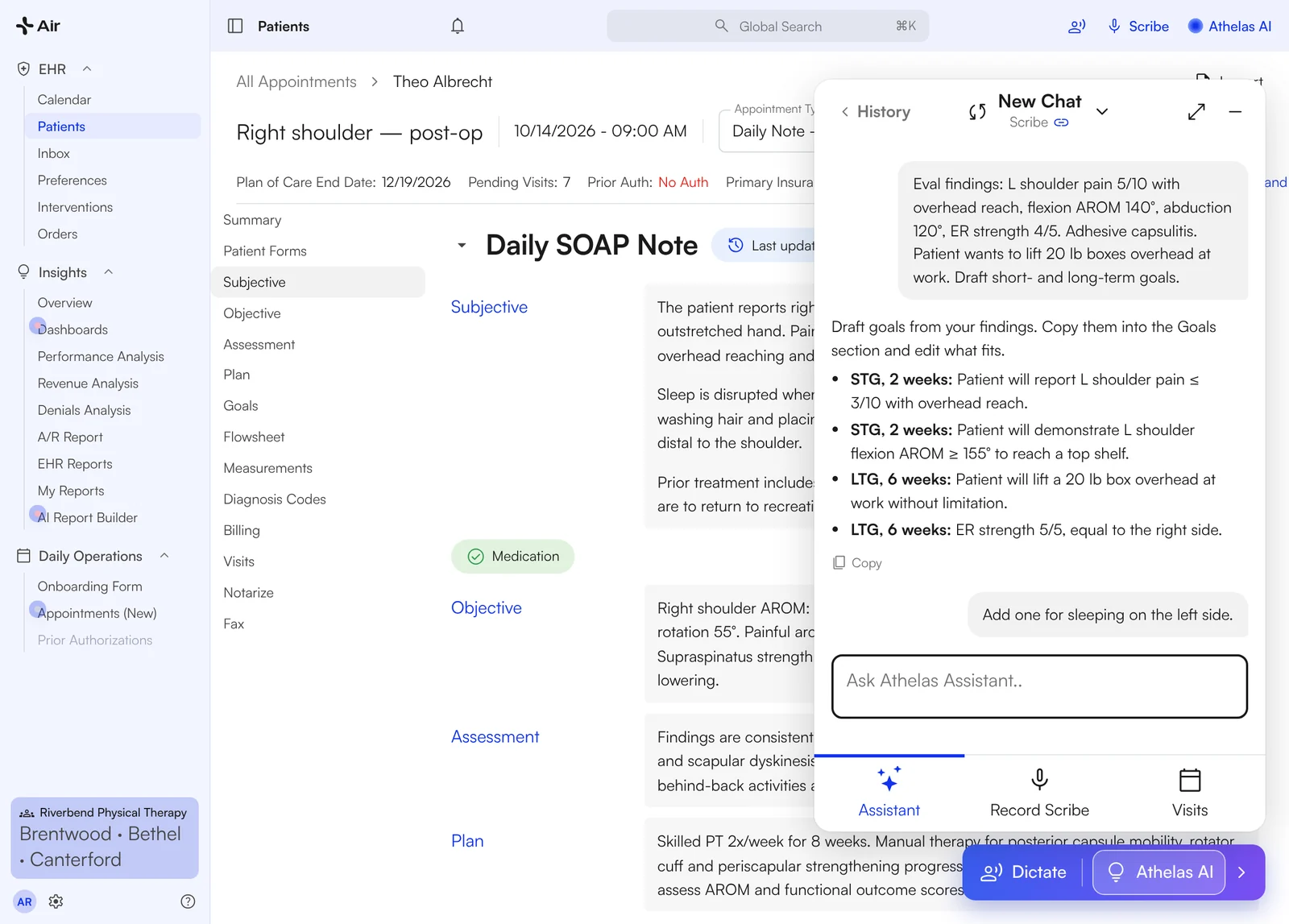
Task: Open AI Report Builder in the sidebar
Action: (87, 518)
